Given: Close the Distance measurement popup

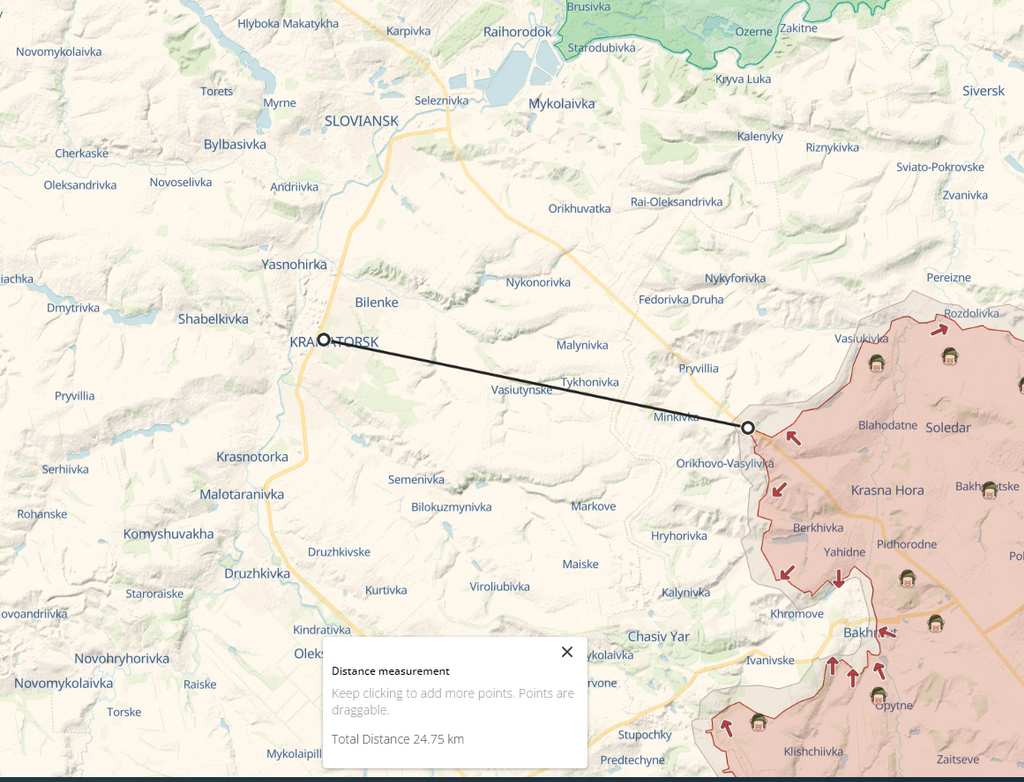Looking at the screenshot, I should [567, 651].
